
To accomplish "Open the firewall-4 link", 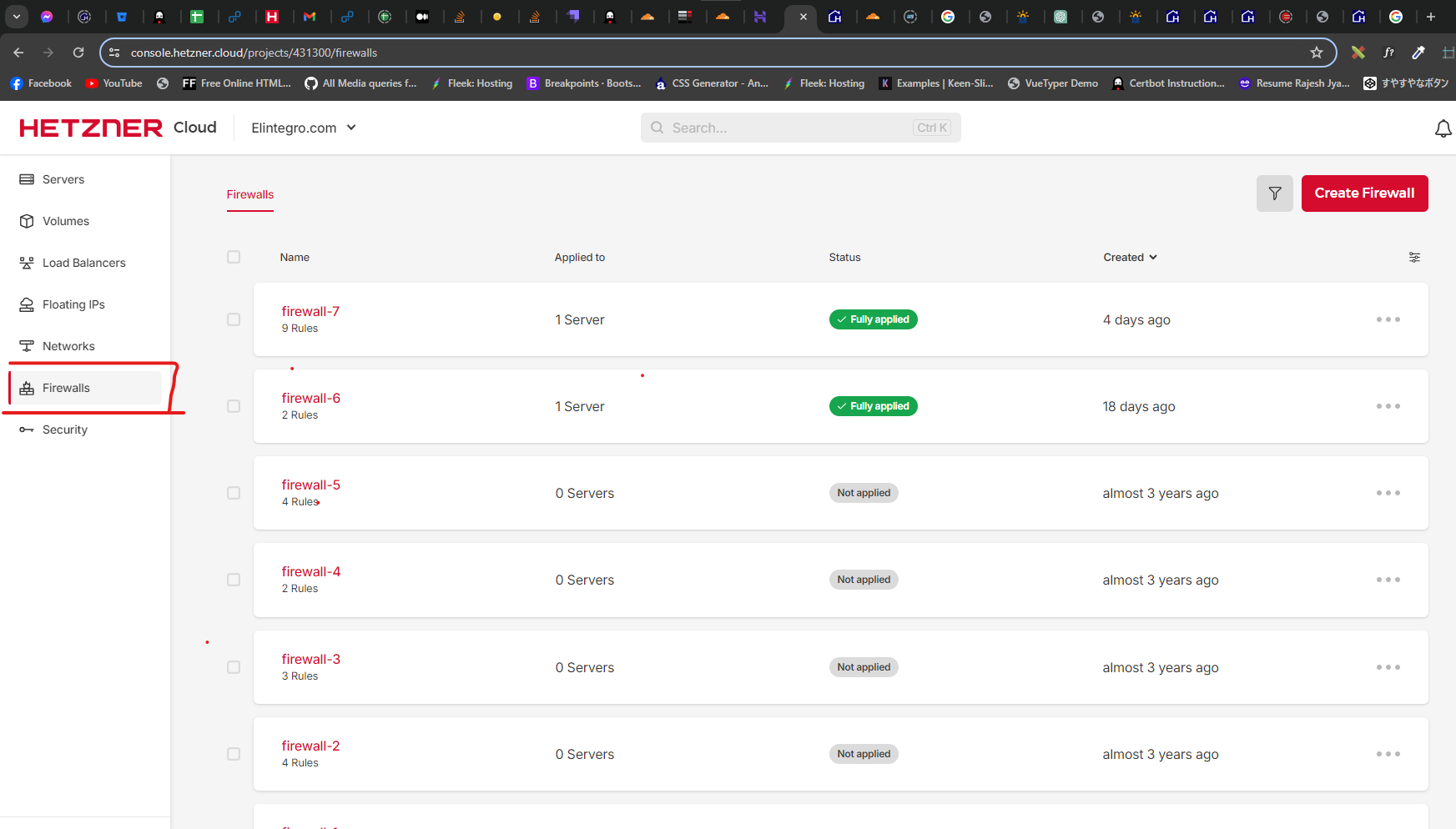I will (310, 571).
